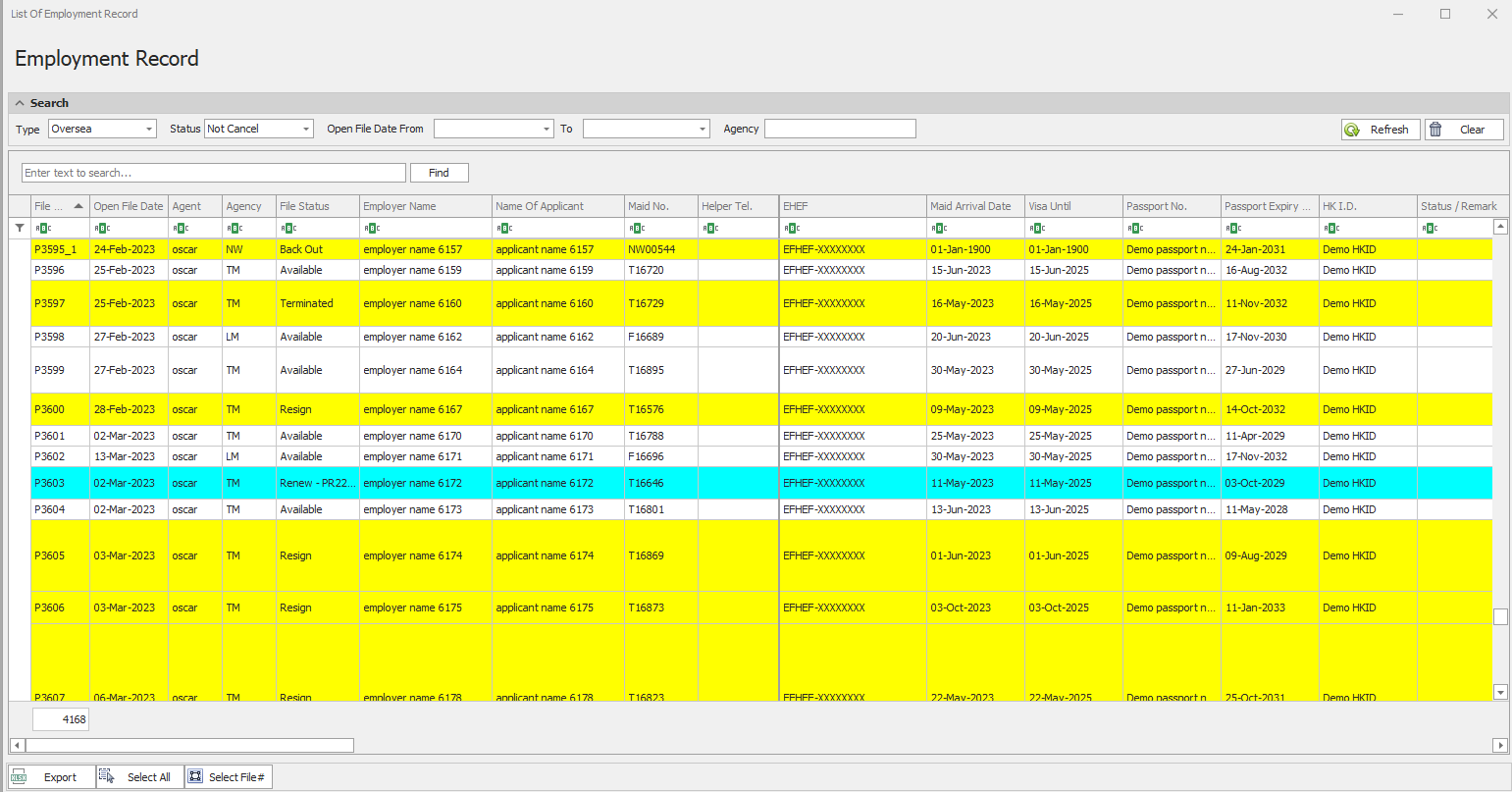Click filter operator icon under Maid No.
1512x792 pixels.
(637, 228)
